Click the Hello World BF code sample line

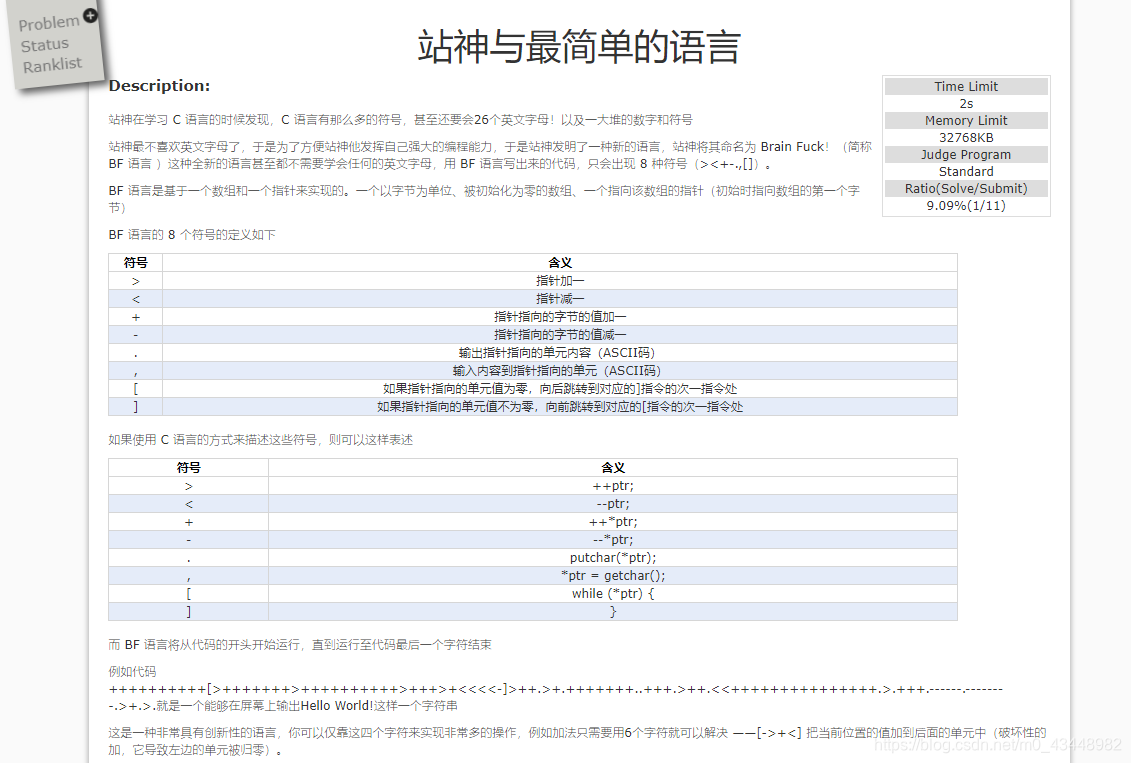[x=555, y=697]
